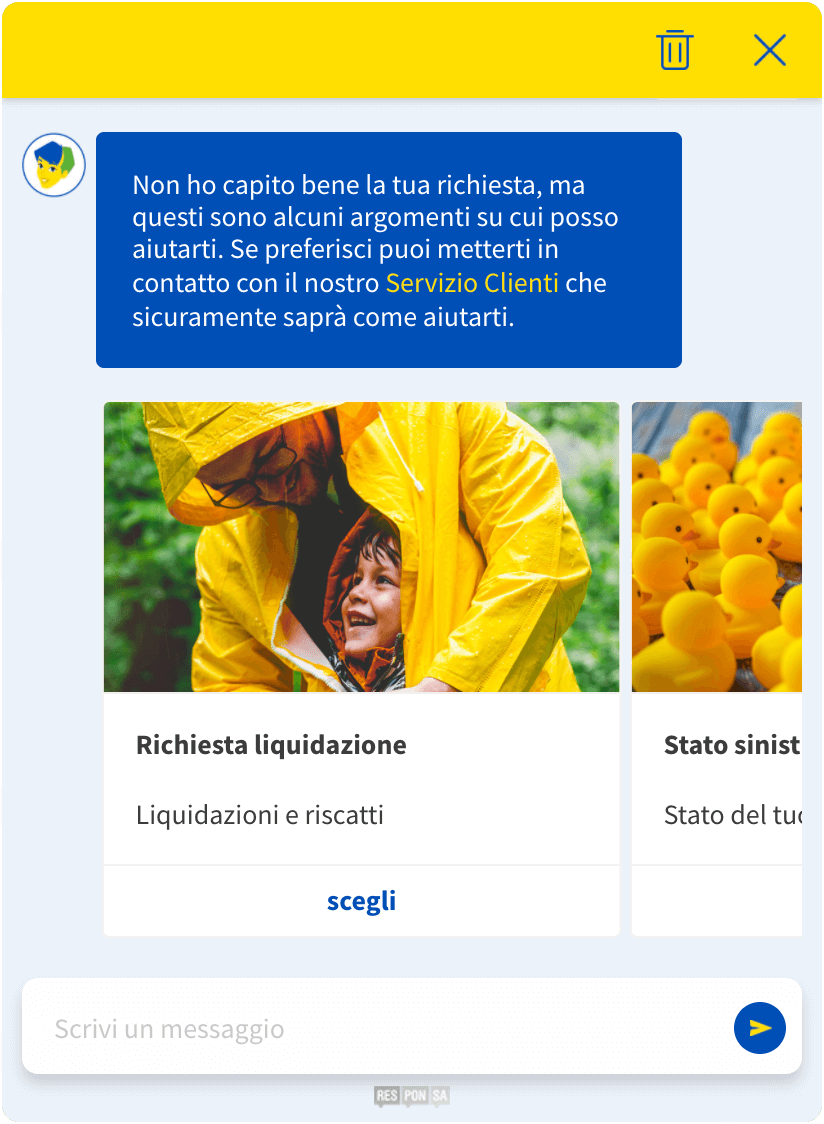The image size is (824, 1124).
Task: Click the choose area of second card
Action: click(716, 901)
